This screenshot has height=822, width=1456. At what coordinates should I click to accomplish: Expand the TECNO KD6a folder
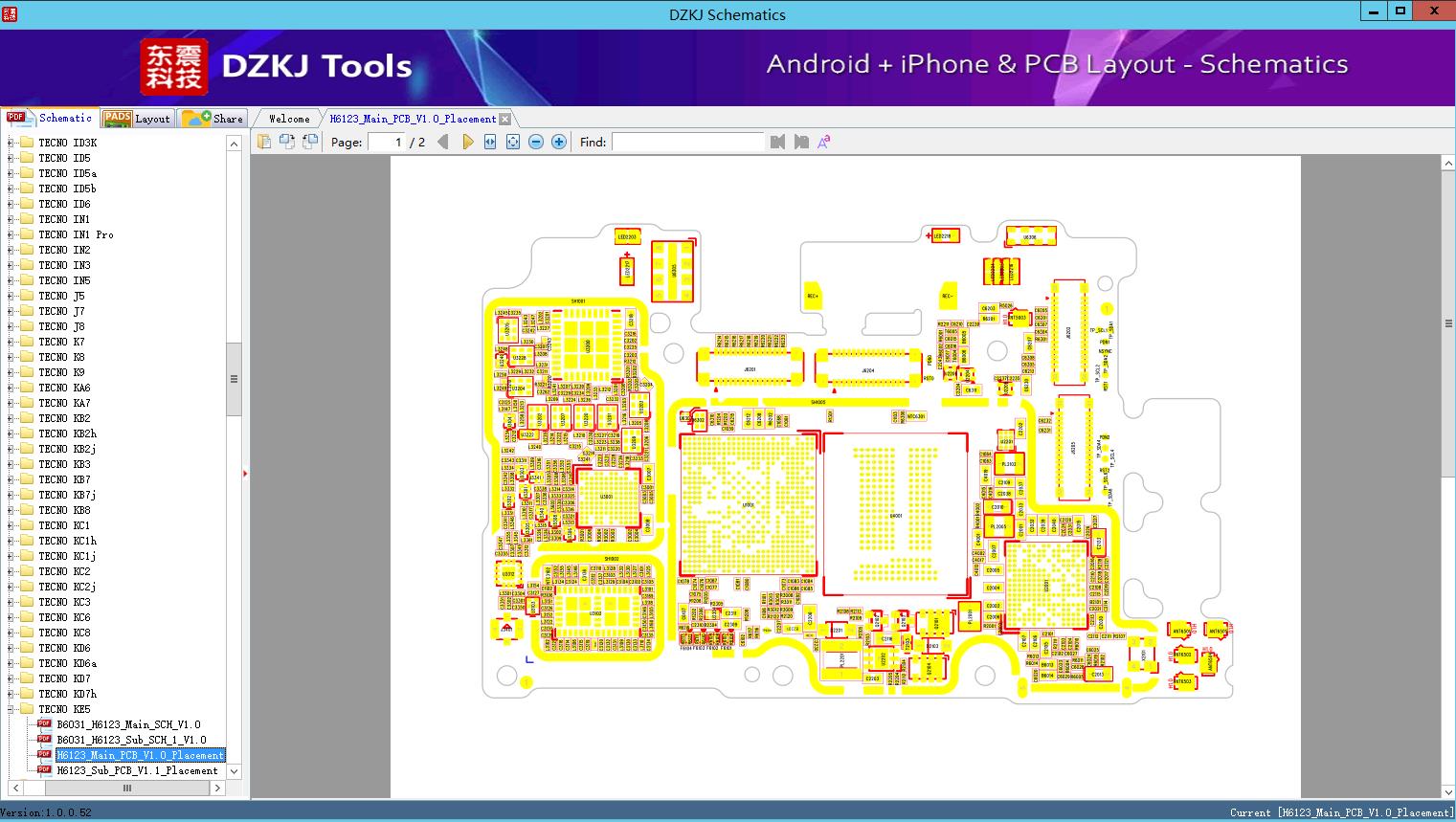tap(11, 663)
